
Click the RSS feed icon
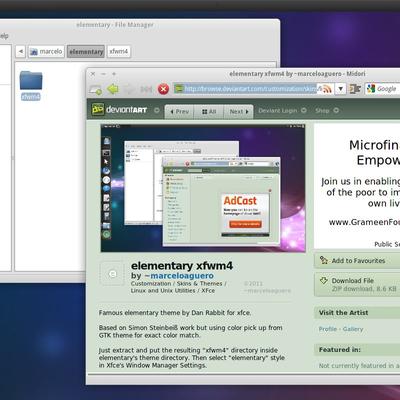(x=327, y=89)
